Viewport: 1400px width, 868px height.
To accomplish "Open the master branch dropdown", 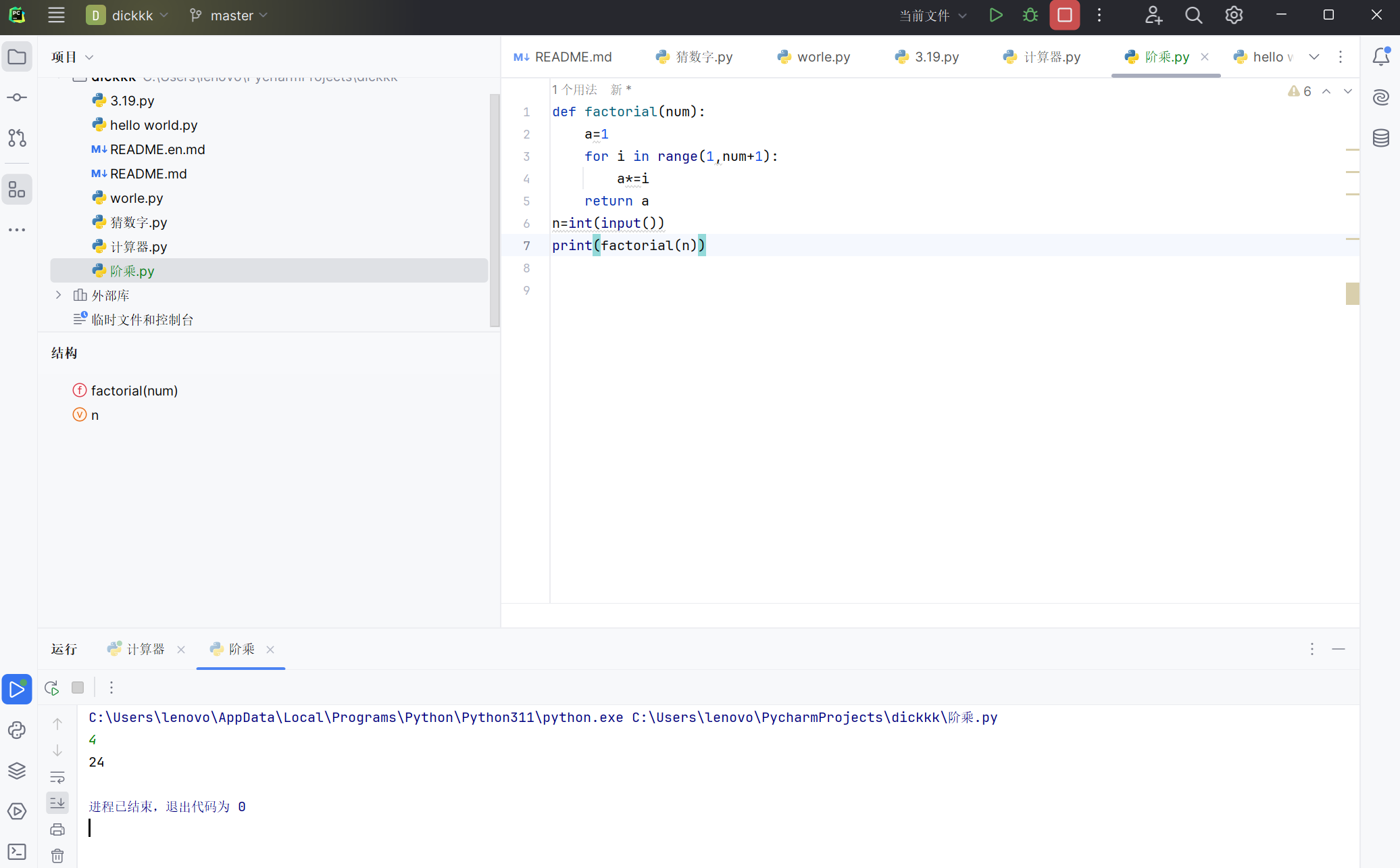I will (x=230, y=15).
